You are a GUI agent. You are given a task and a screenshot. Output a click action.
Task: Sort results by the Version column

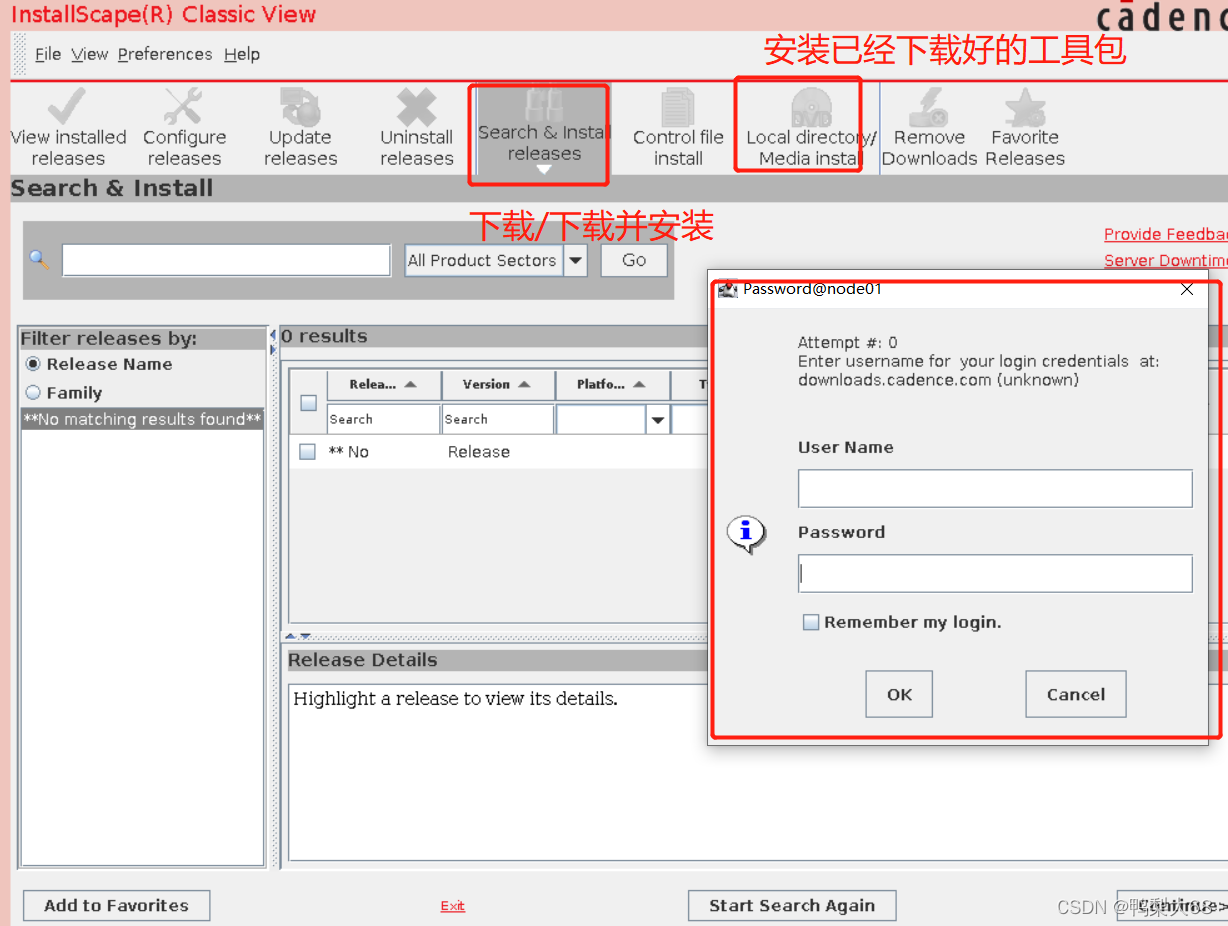pos(497,384)
